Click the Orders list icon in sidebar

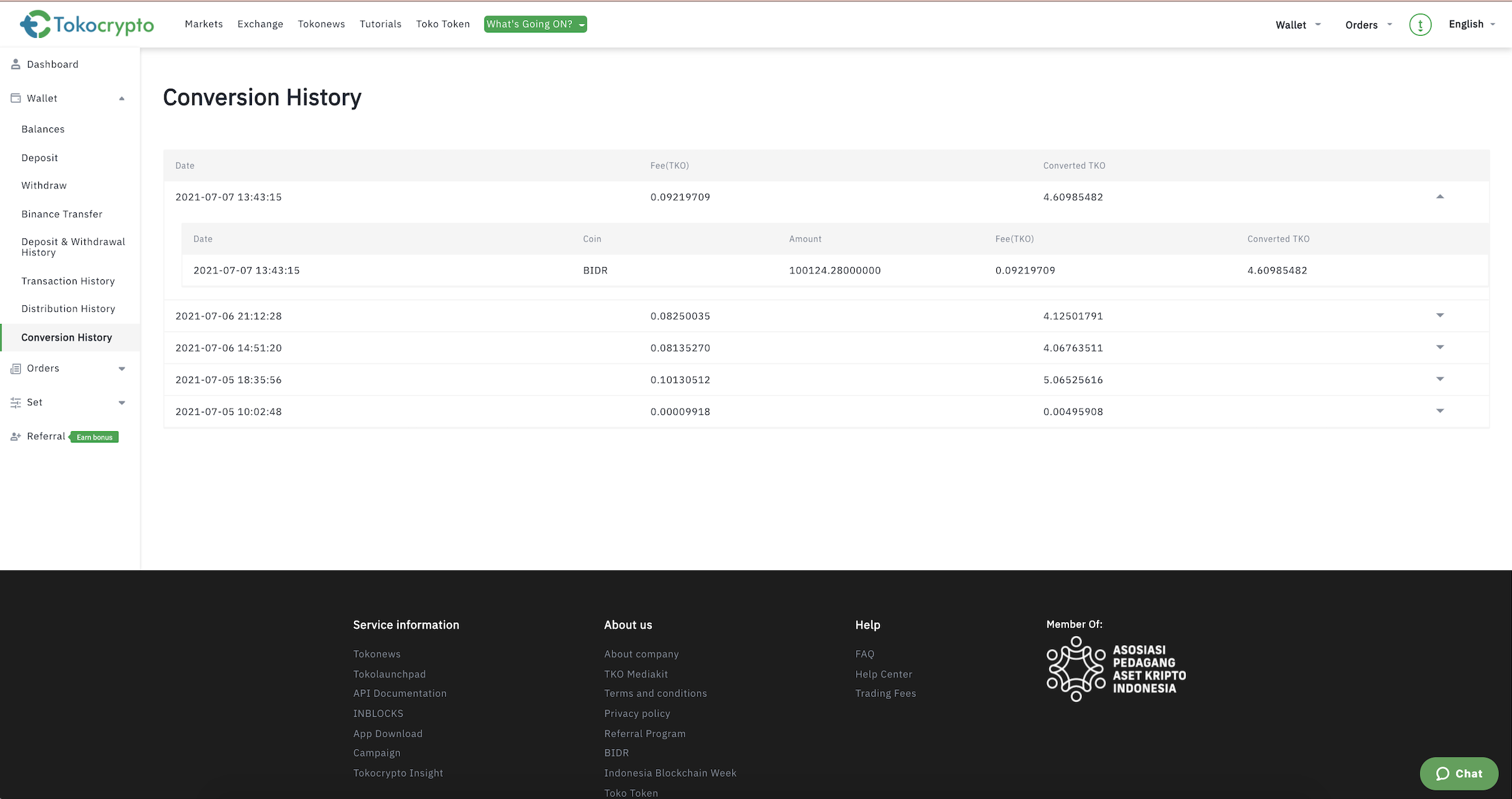(16, 368)
